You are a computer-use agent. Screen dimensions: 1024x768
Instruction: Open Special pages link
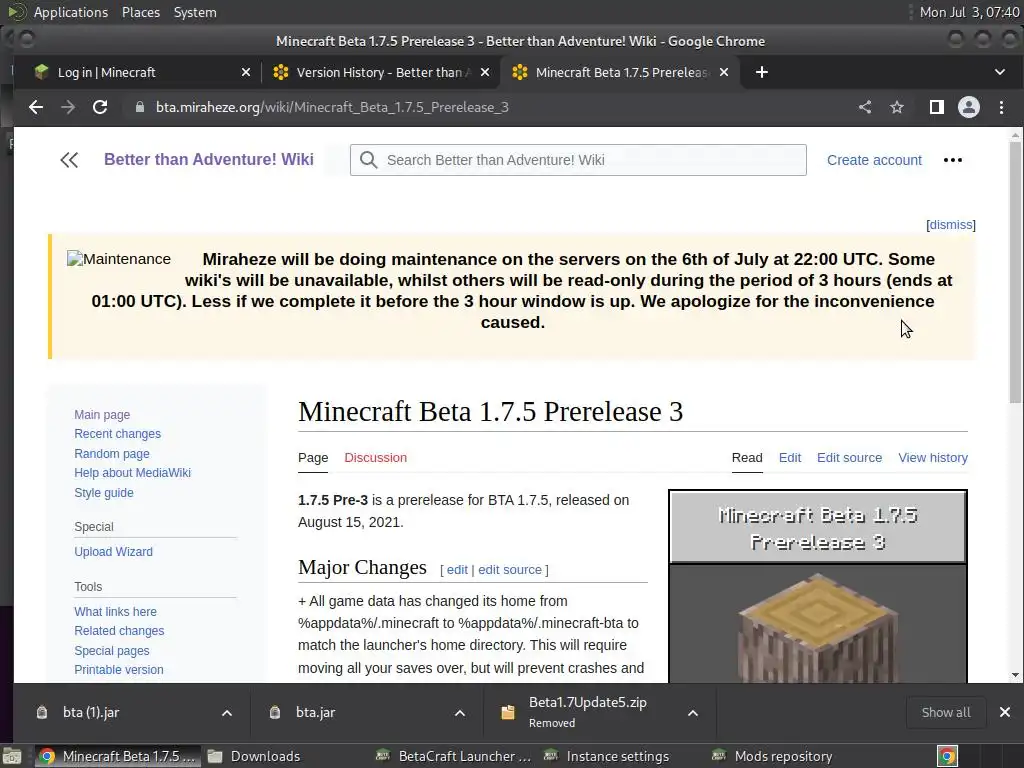point(112,650)
